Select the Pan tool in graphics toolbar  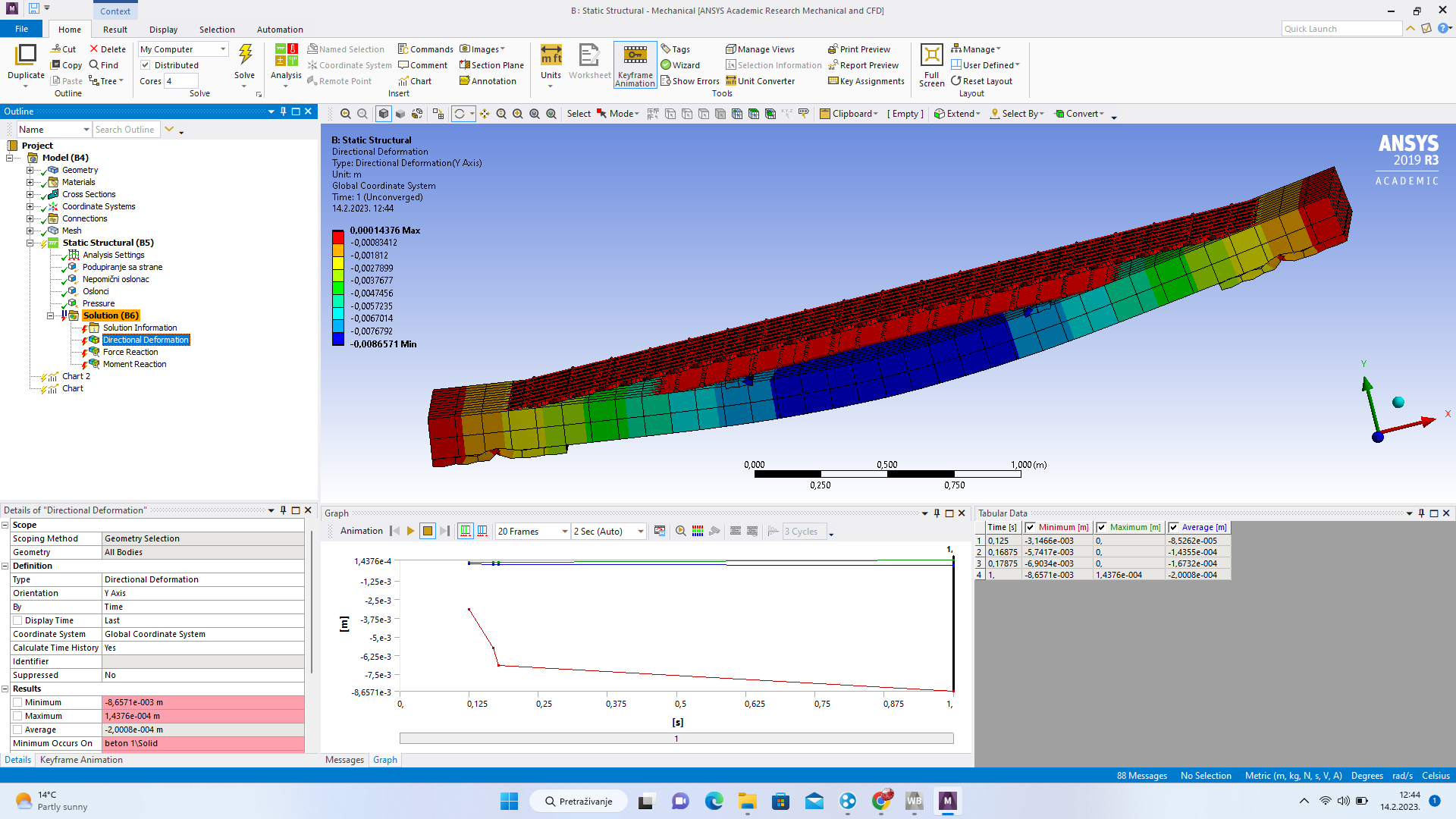click(x=485, y=114)
